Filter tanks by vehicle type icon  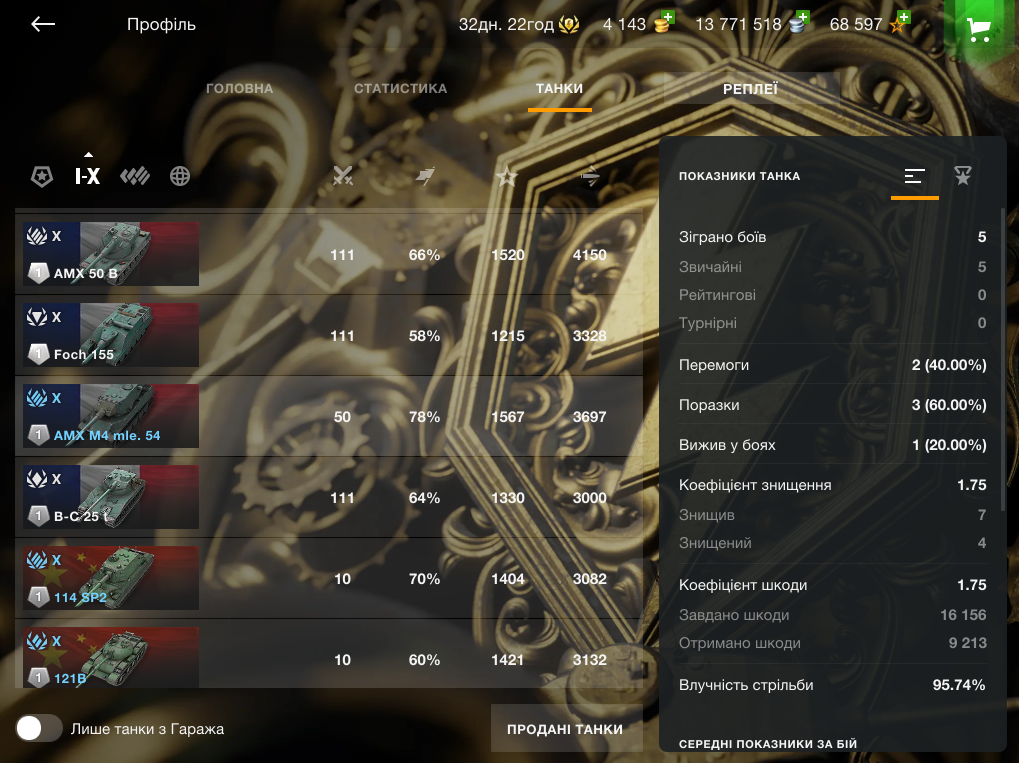[x=135, y=175]
